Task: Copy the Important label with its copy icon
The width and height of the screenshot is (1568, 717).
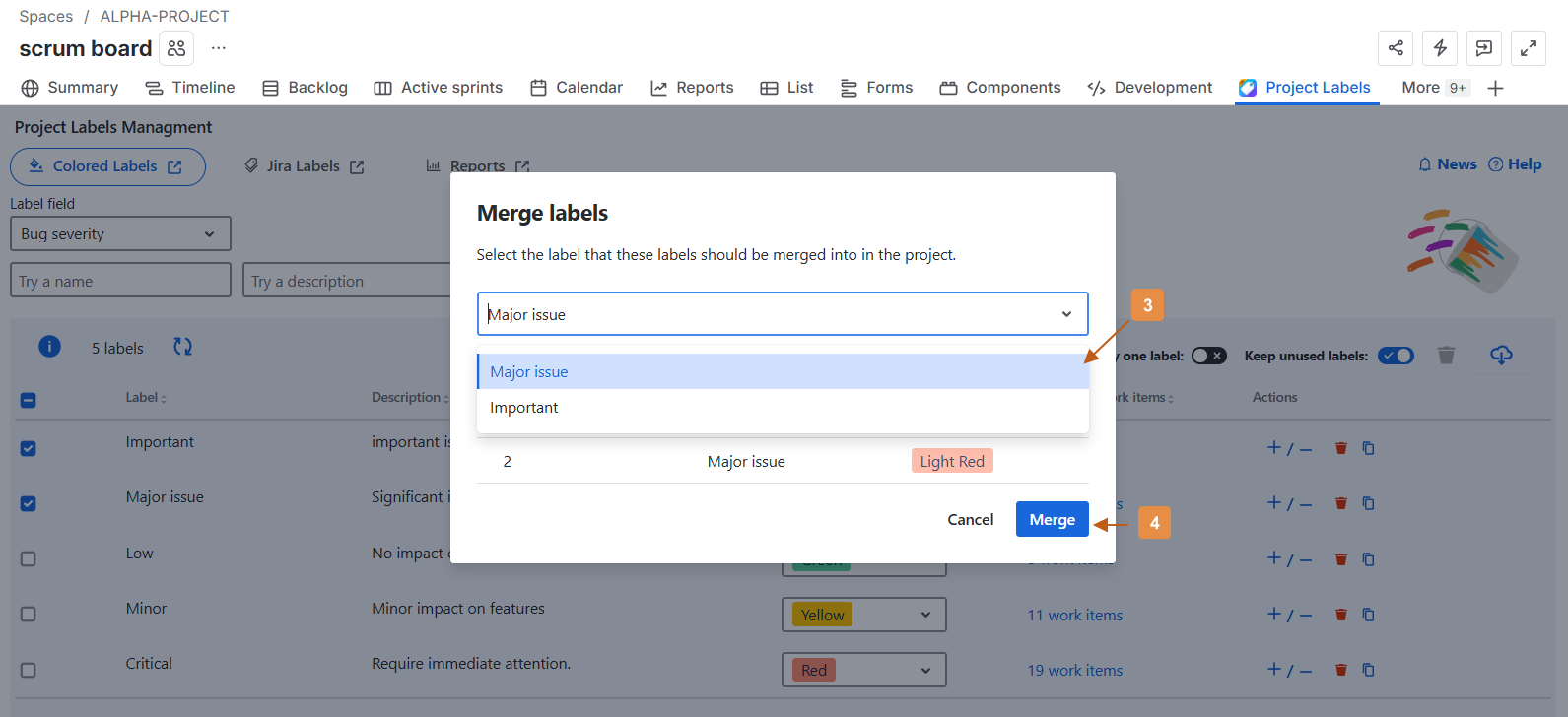Action: click(x=1368, y=448)
